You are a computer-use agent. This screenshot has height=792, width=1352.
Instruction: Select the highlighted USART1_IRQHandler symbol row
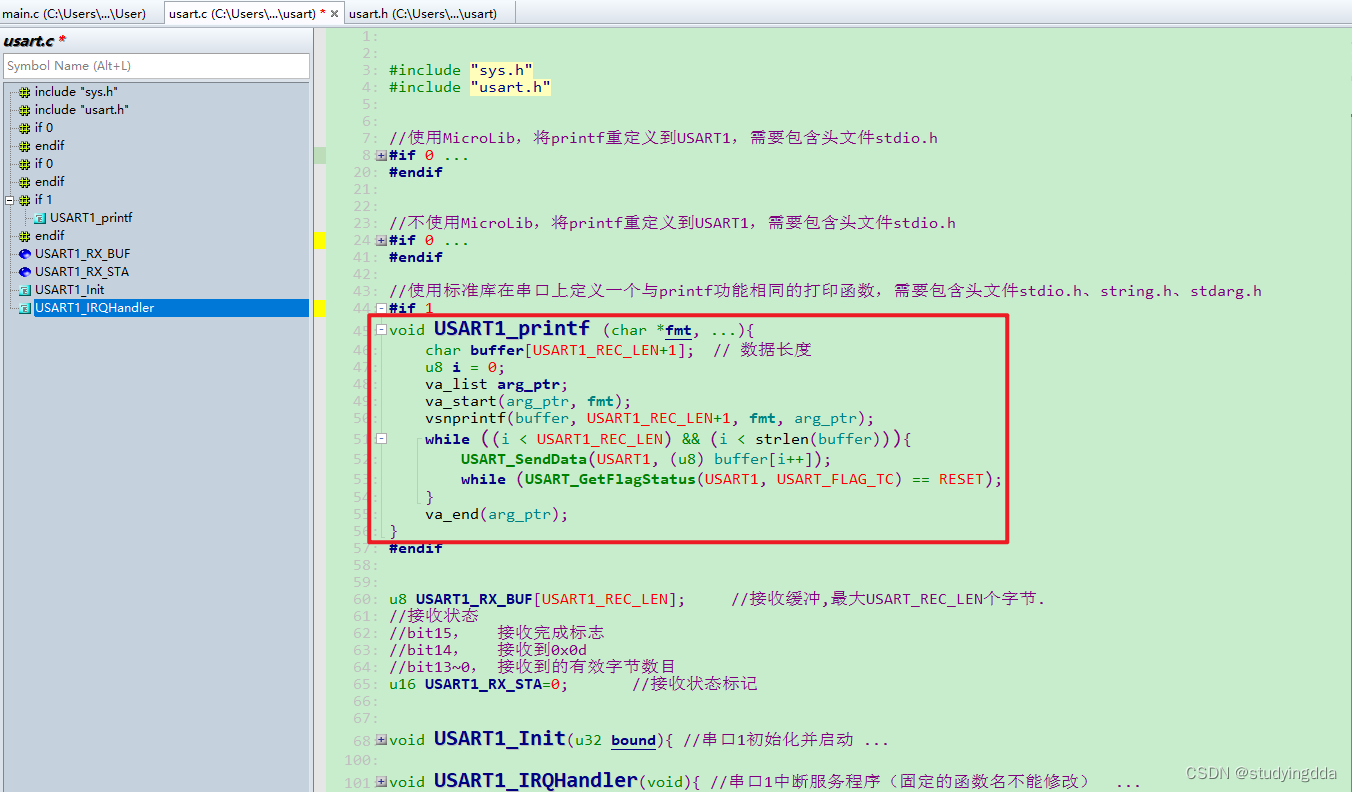coord(171,308)
